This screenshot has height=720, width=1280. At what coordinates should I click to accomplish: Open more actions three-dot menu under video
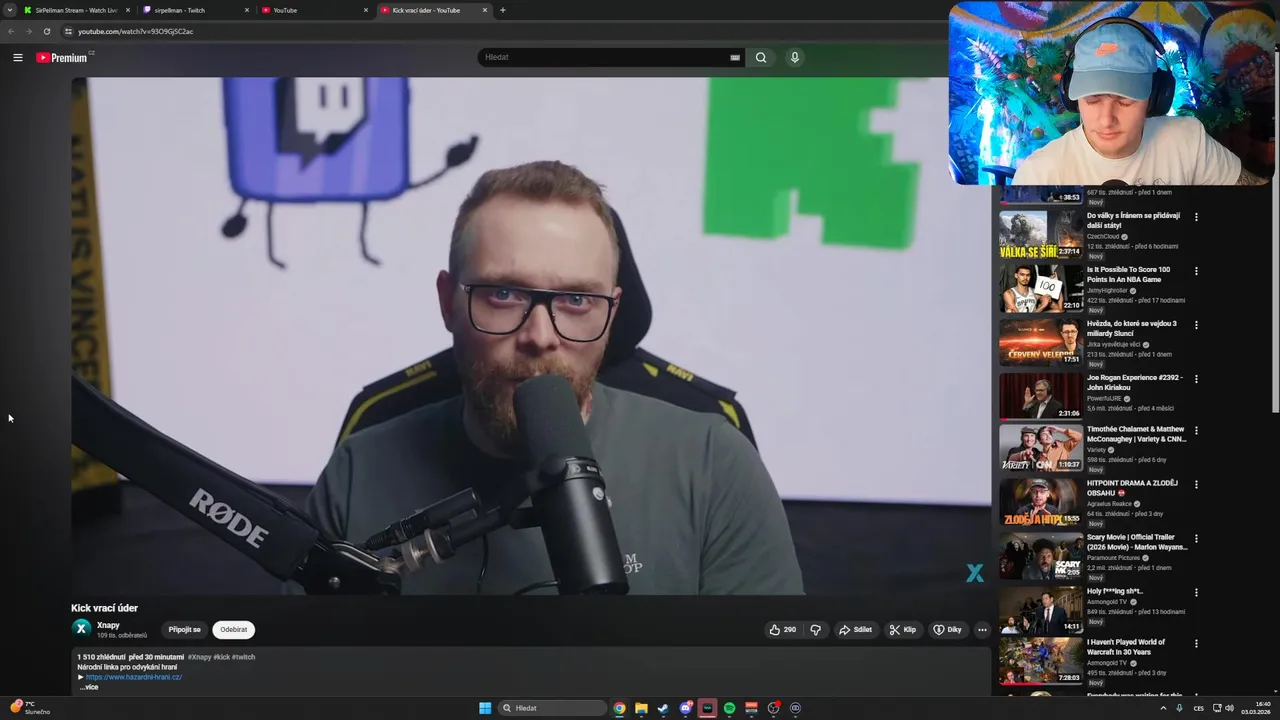pyautogui.click(x=982, y=630)
